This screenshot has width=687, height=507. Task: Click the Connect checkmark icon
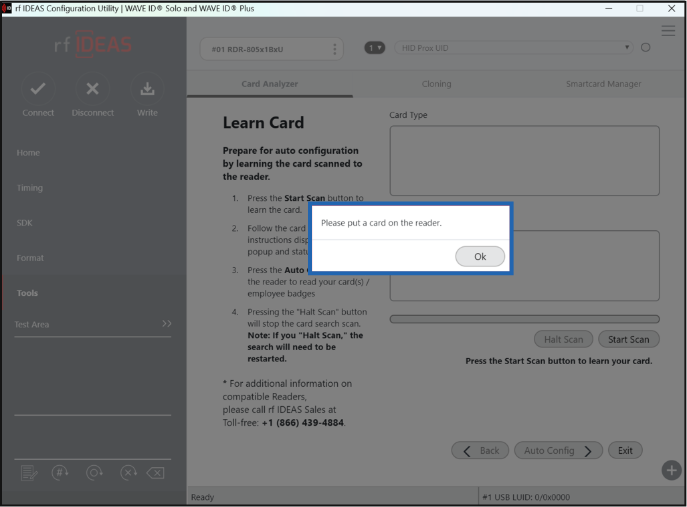coord(38,89)
